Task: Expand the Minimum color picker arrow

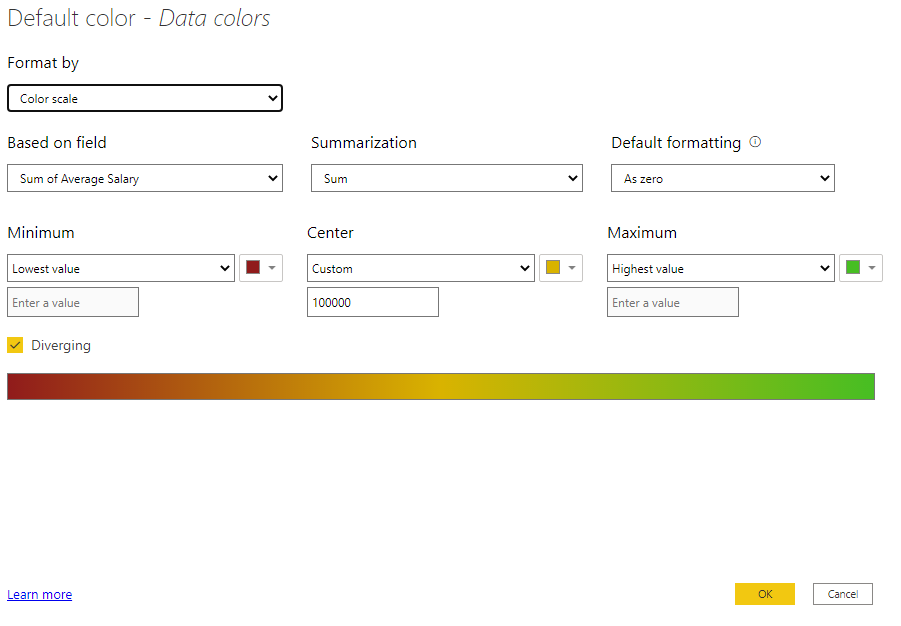Action: [x=272, y=268]
